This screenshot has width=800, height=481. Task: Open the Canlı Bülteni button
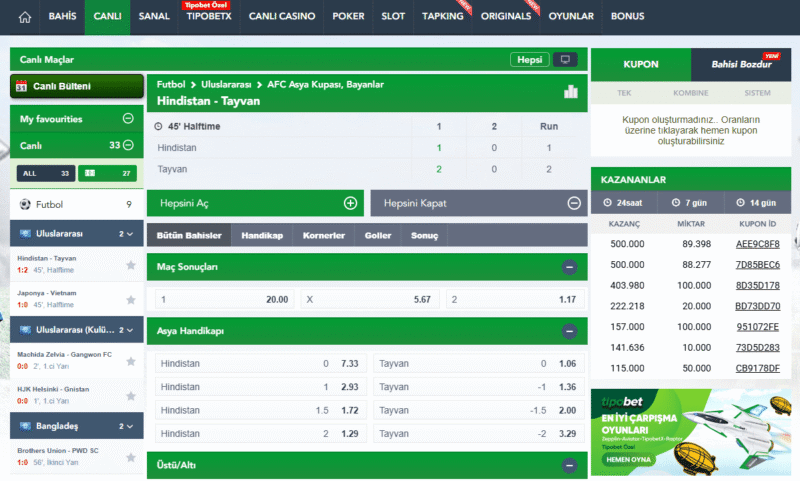[77, 86]
